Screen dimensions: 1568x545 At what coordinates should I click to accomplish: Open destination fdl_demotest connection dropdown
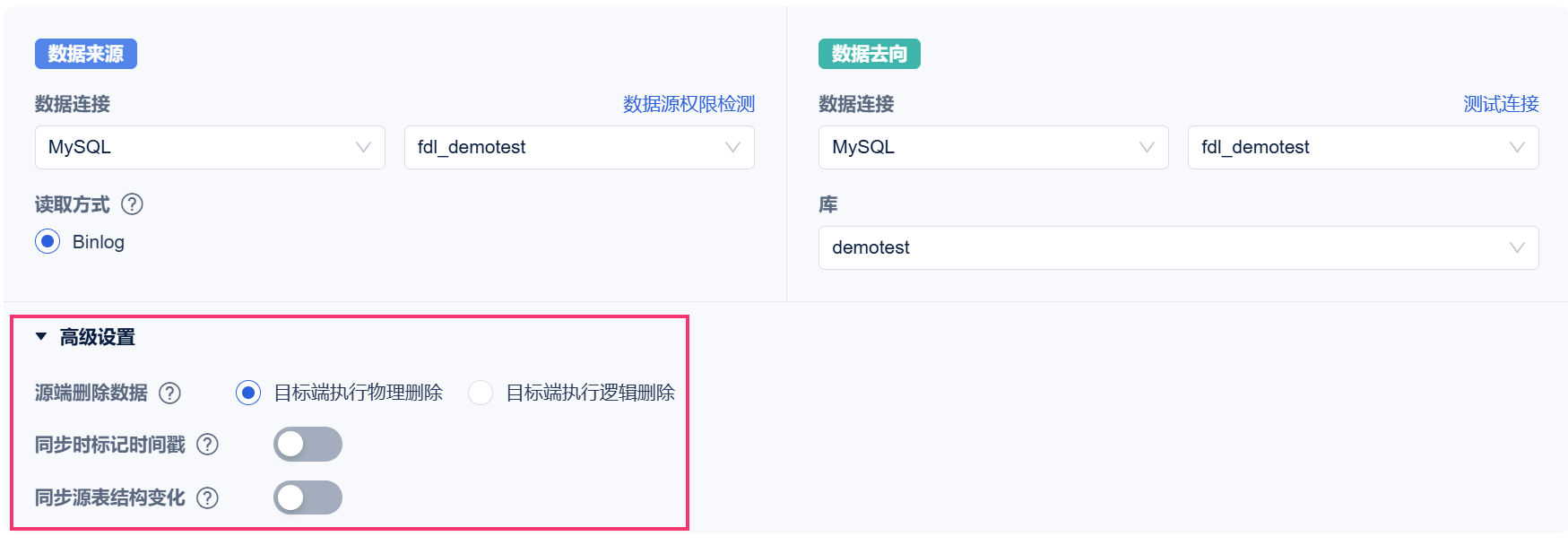coord(1363,147)
